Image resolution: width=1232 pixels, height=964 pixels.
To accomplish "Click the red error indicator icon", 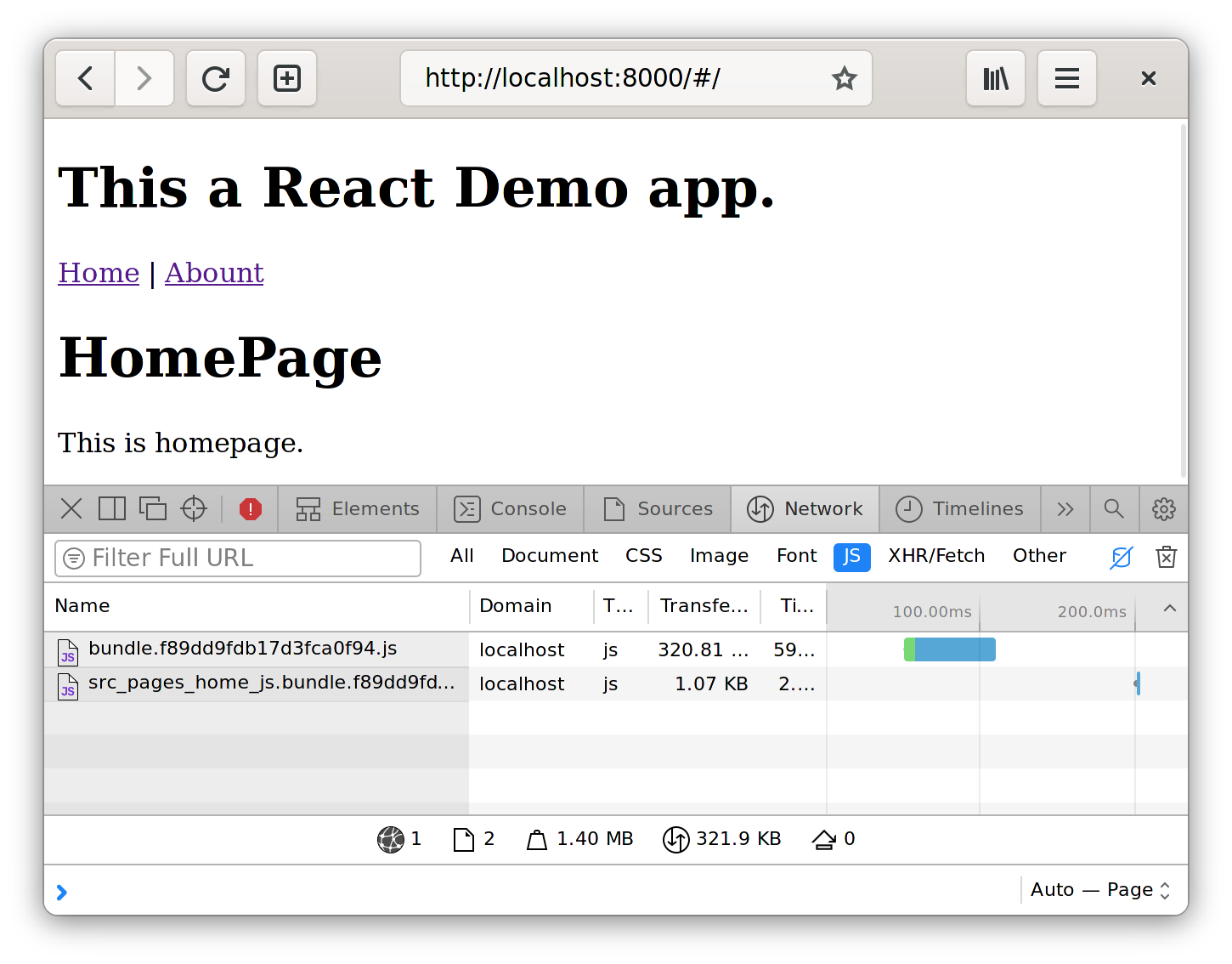I will pyautogui.click(x=251, y=509).
